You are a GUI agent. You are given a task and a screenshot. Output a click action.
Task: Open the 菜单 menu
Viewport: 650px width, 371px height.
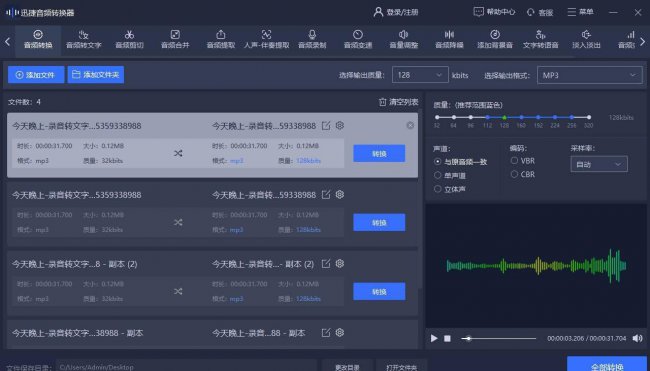[580, 12]
